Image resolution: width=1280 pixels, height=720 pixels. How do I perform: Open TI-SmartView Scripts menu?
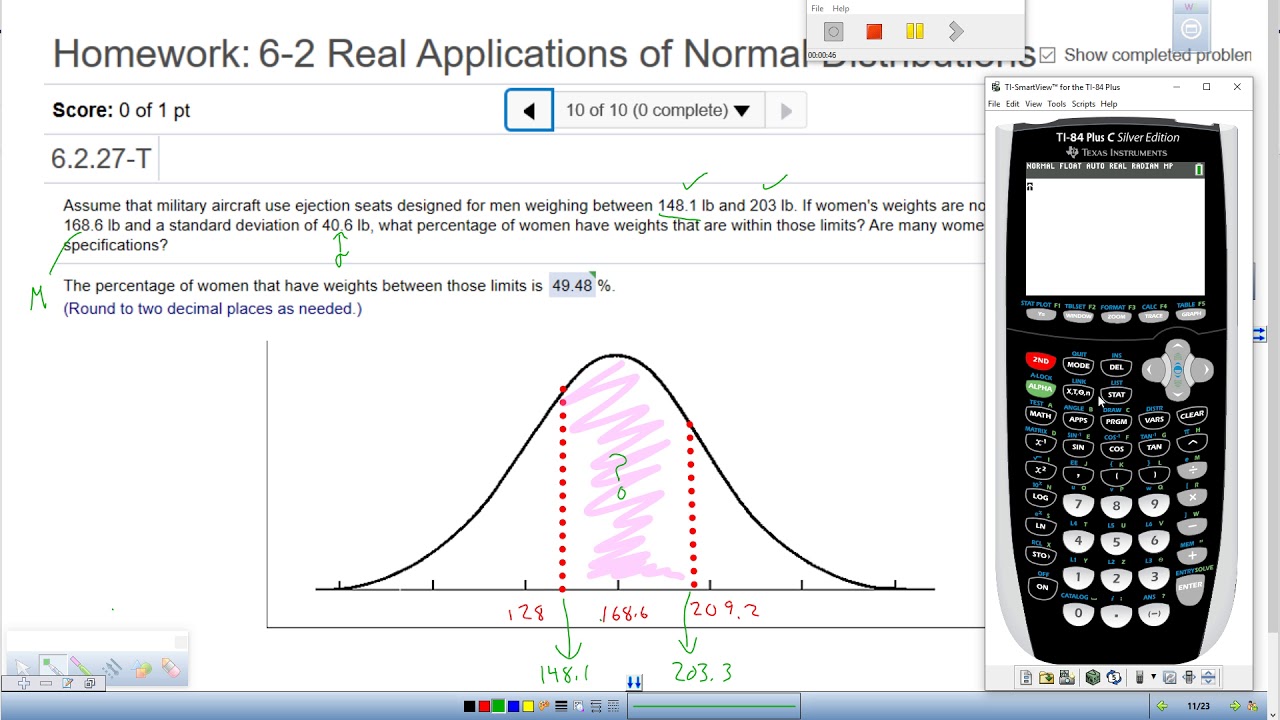(1084, 104)
